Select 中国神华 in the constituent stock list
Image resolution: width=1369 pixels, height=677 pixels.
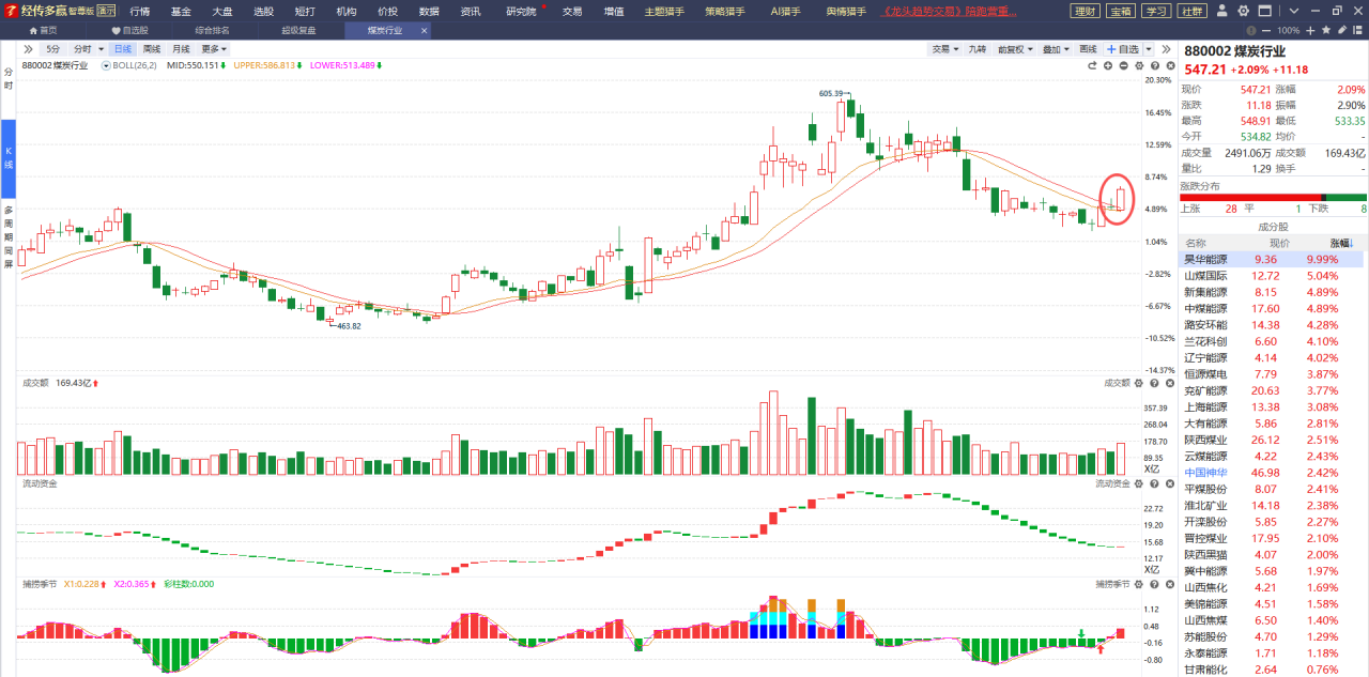tap(1205, 472)
